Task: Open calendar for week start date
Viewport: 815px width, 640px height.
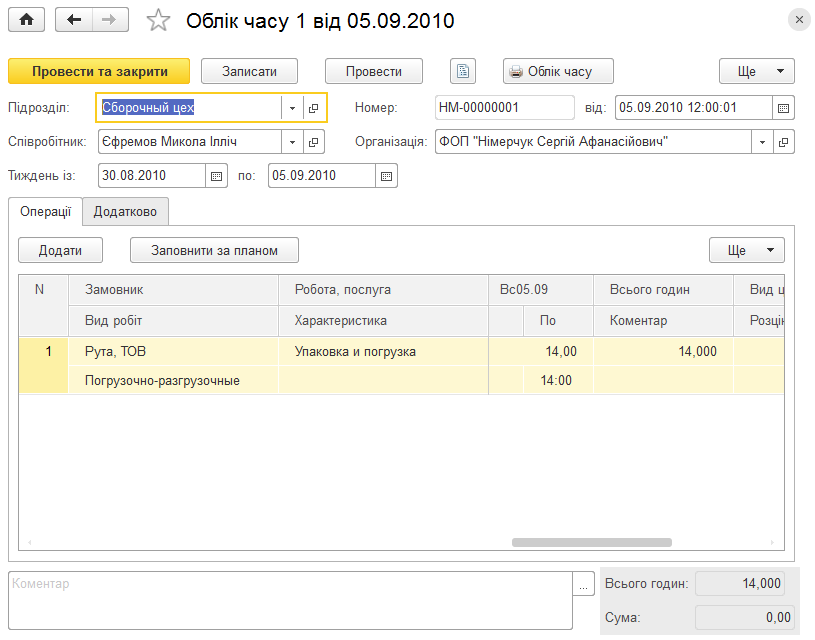Action: pyautogui.click(x=216, y=176)
